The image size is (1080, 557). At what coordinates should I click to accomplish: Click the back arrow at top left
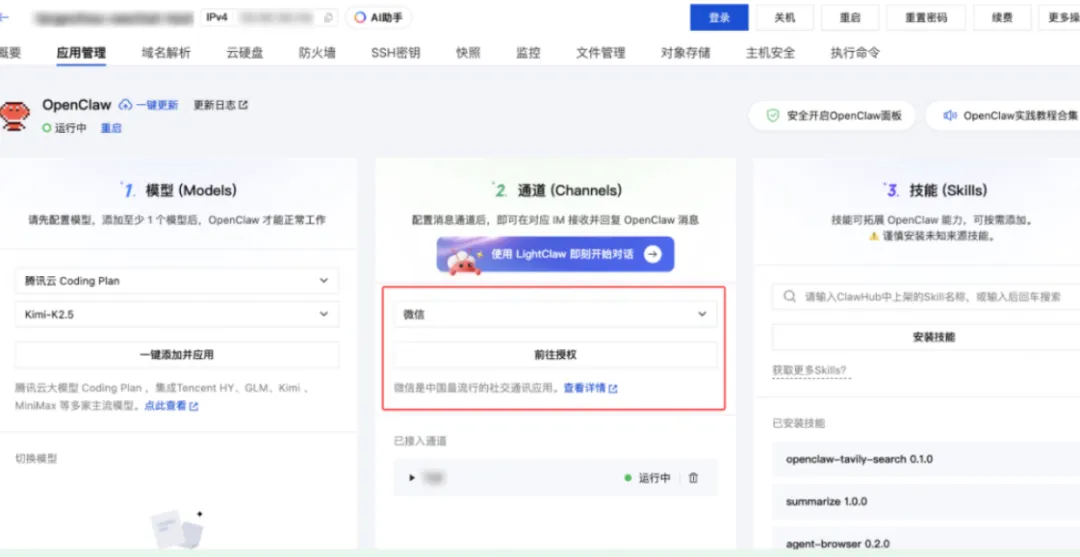click(4, 17)
